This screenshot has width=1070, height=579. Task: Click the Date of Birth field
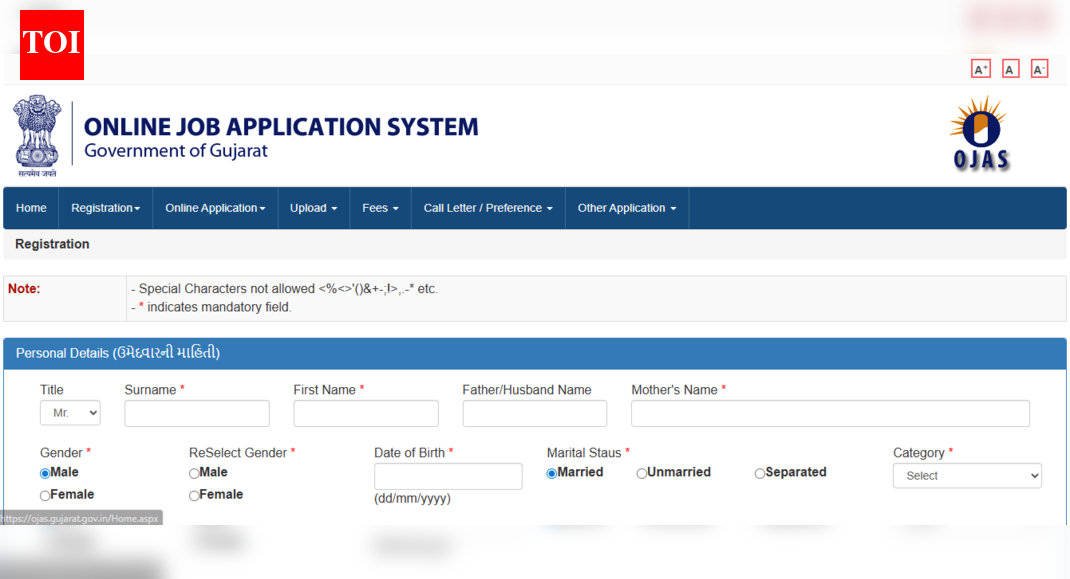(447, 476)
